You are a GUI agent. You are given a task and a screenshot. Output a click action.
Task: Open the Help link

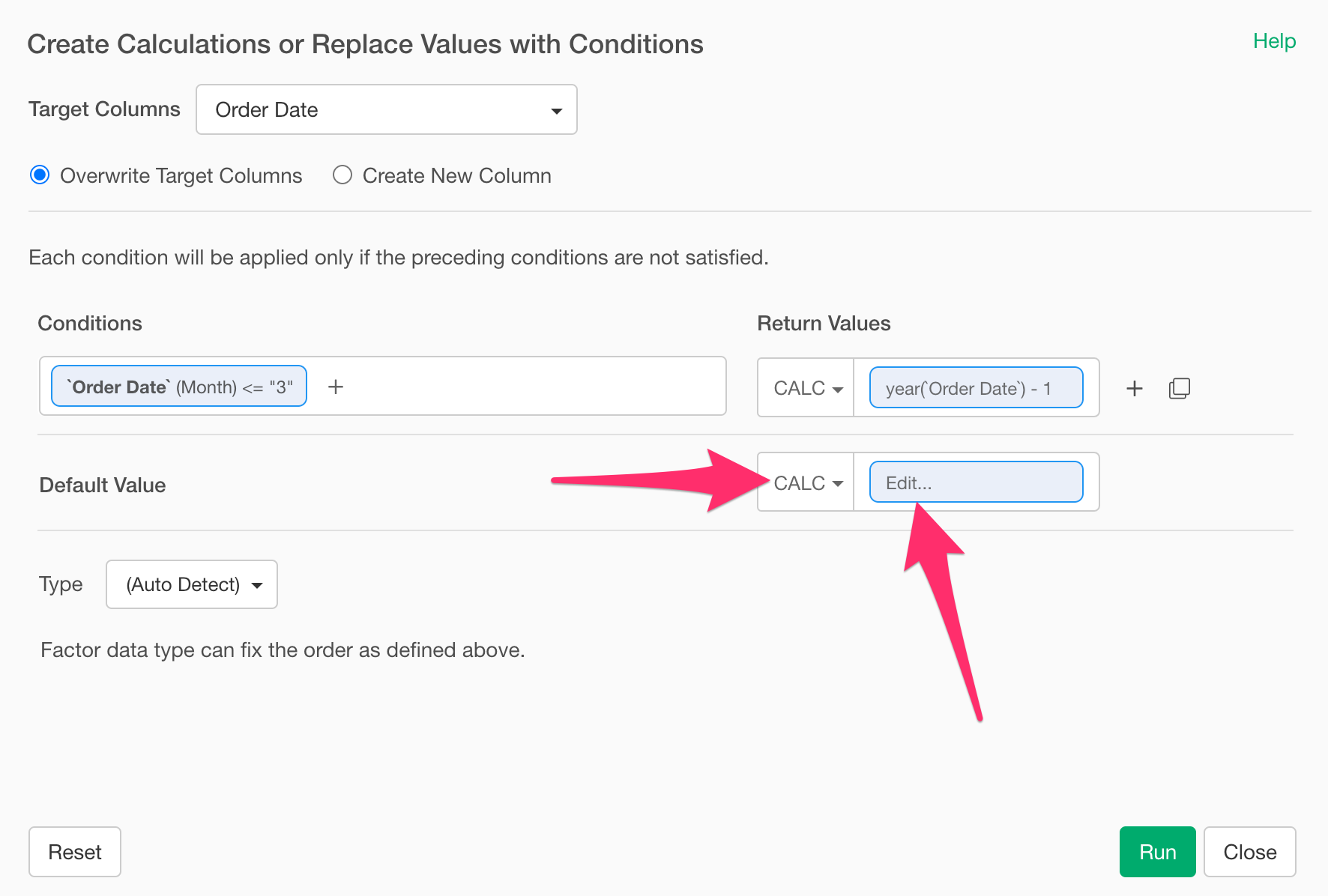[1274, 41]
